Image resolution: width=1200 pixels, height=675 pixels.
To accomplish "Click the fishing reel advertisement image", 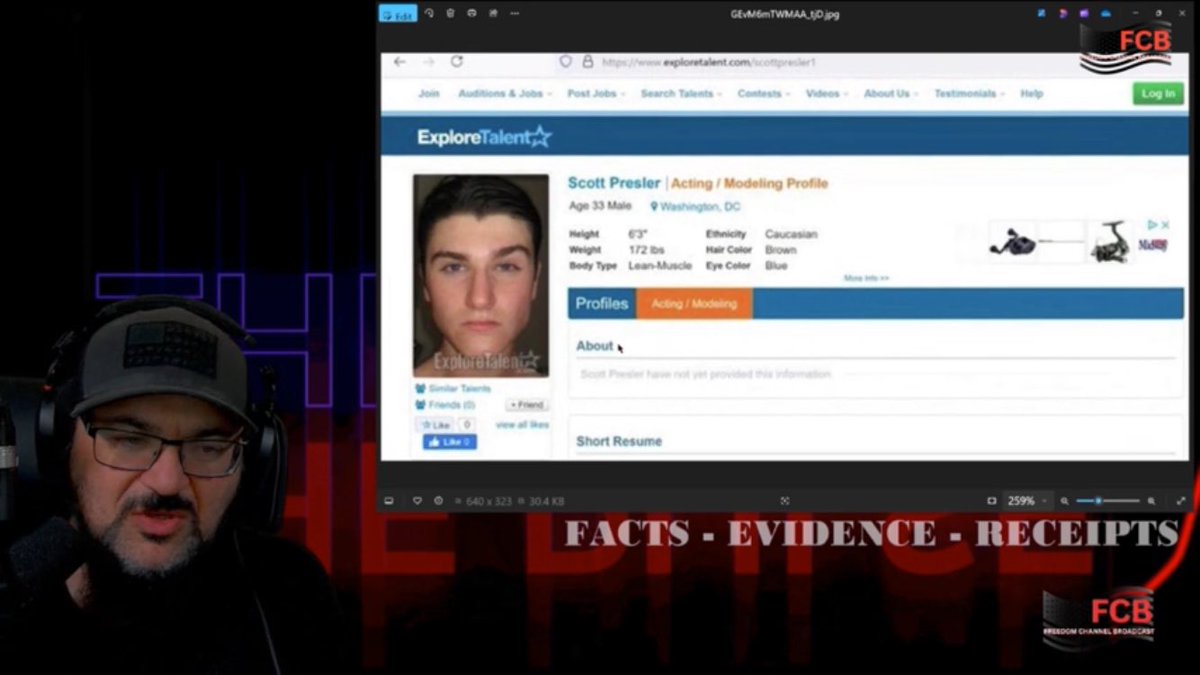I will (x=1060, y=243).
